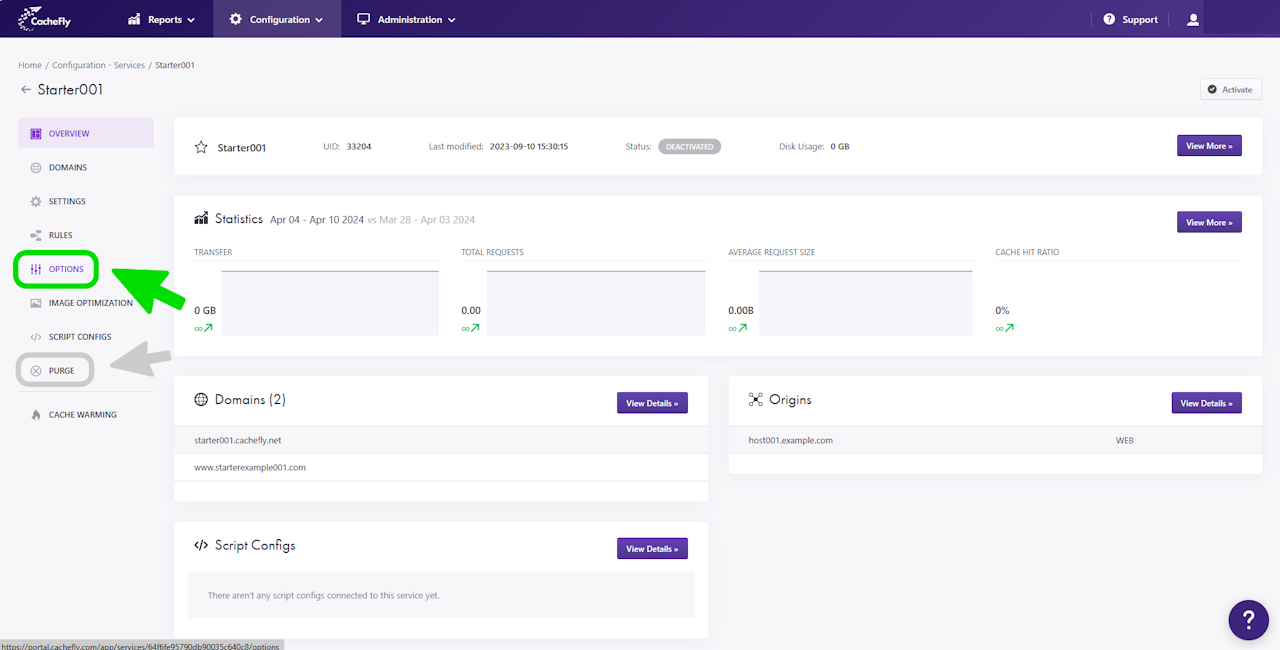
Task: Expand the Configuration dropdown menu
Action: 276,19
